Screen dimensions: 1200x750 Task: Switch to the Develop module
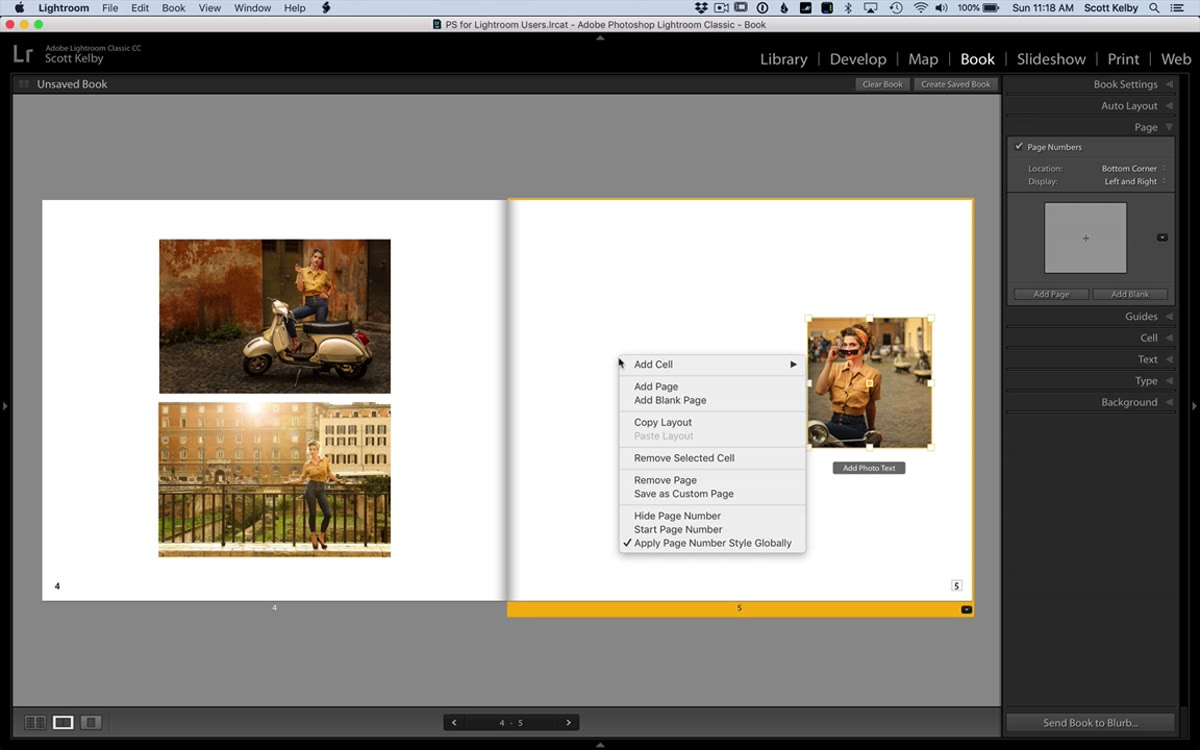(858, 59)
